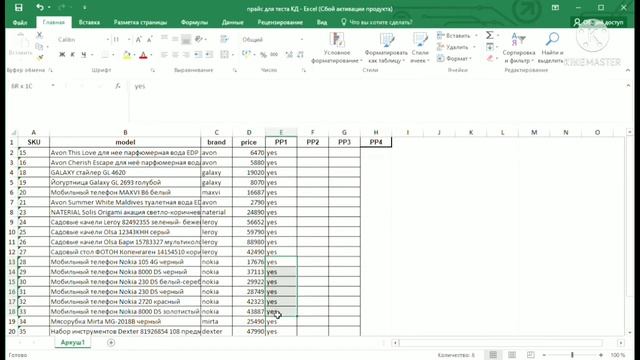Click the Copy icon in the clipboard group
Screen dimensions: 640x360
click(x=40, y=47)
